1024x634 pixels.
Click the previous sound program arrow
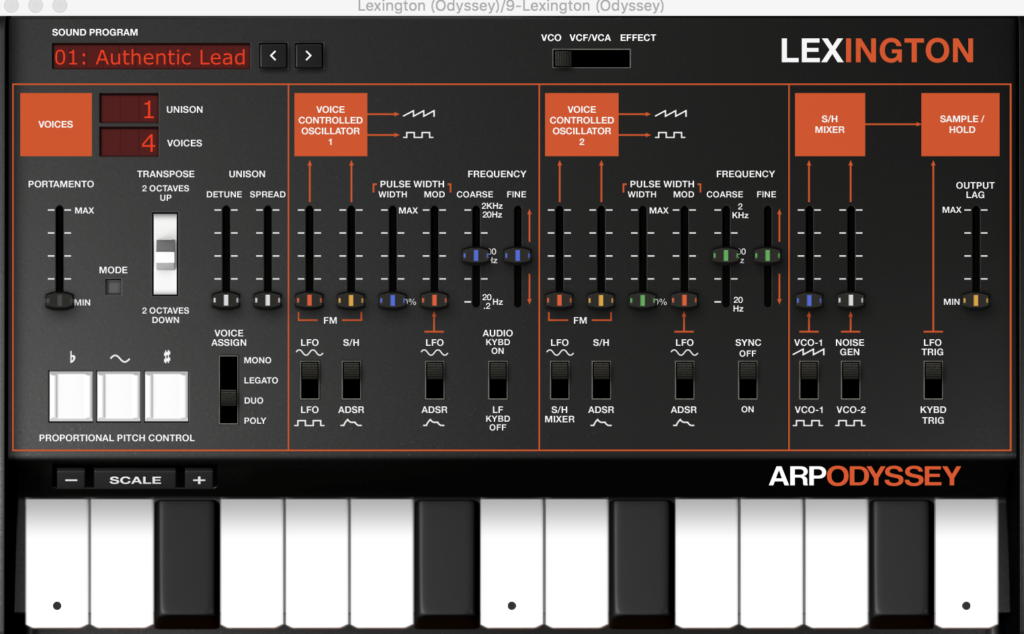click(x=274, y=56)
